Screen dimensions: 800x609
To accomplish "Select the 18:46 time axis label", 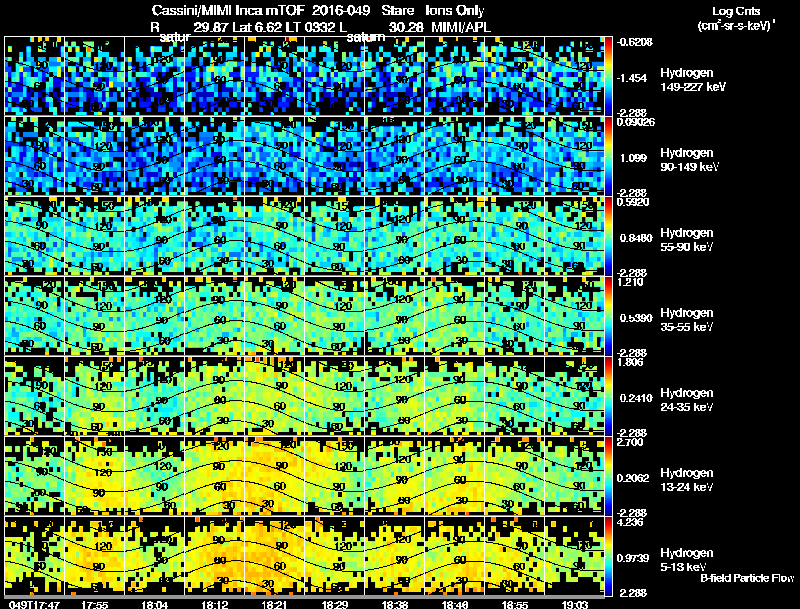I will point(455,604).
